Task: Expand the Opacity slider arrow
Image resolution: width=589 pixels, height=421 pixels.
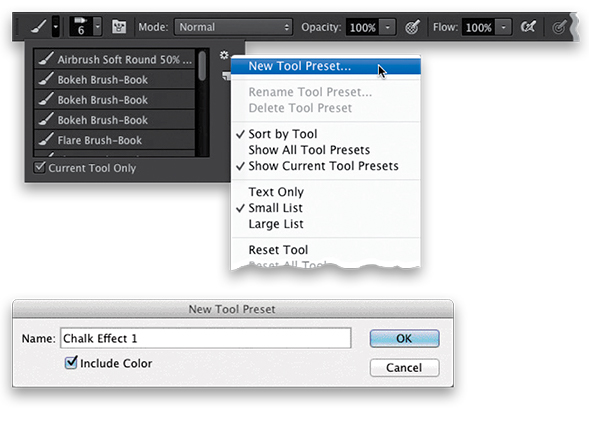Action: coord(388,27)
